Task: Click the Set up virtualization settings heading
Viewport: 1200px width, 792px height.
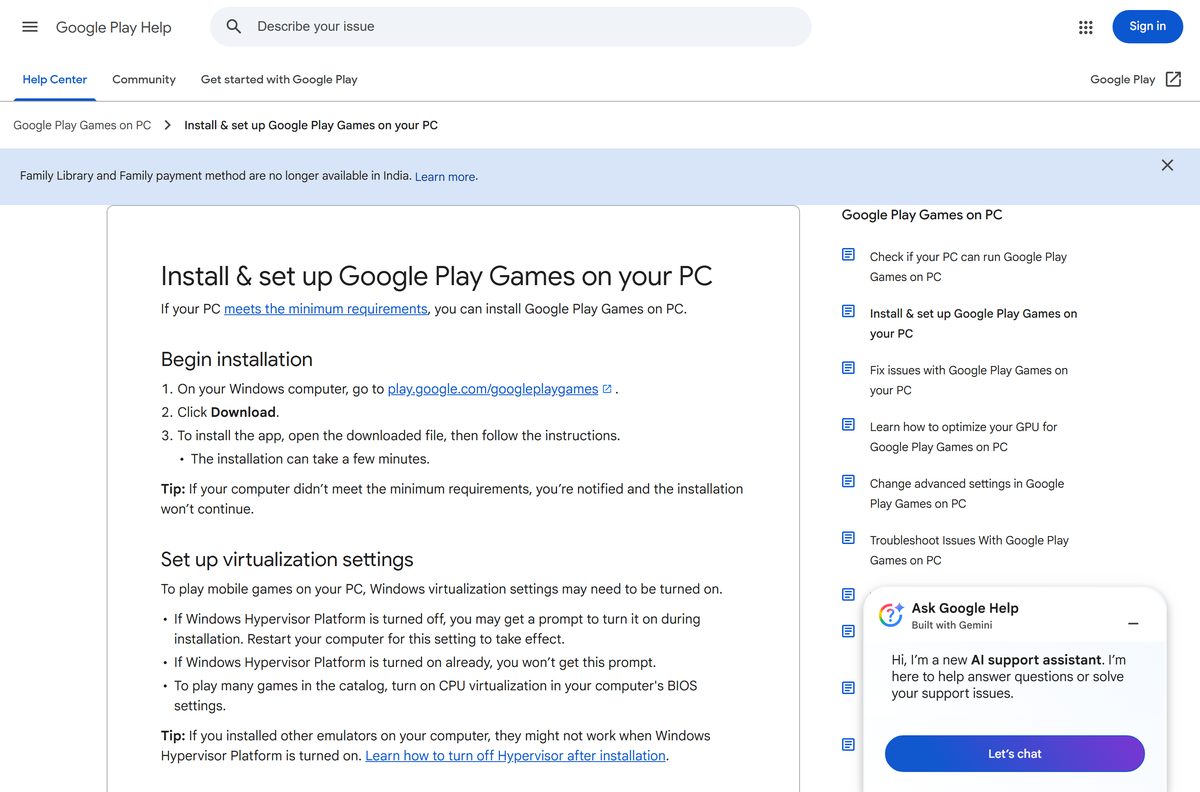Action: click(287, 559)
